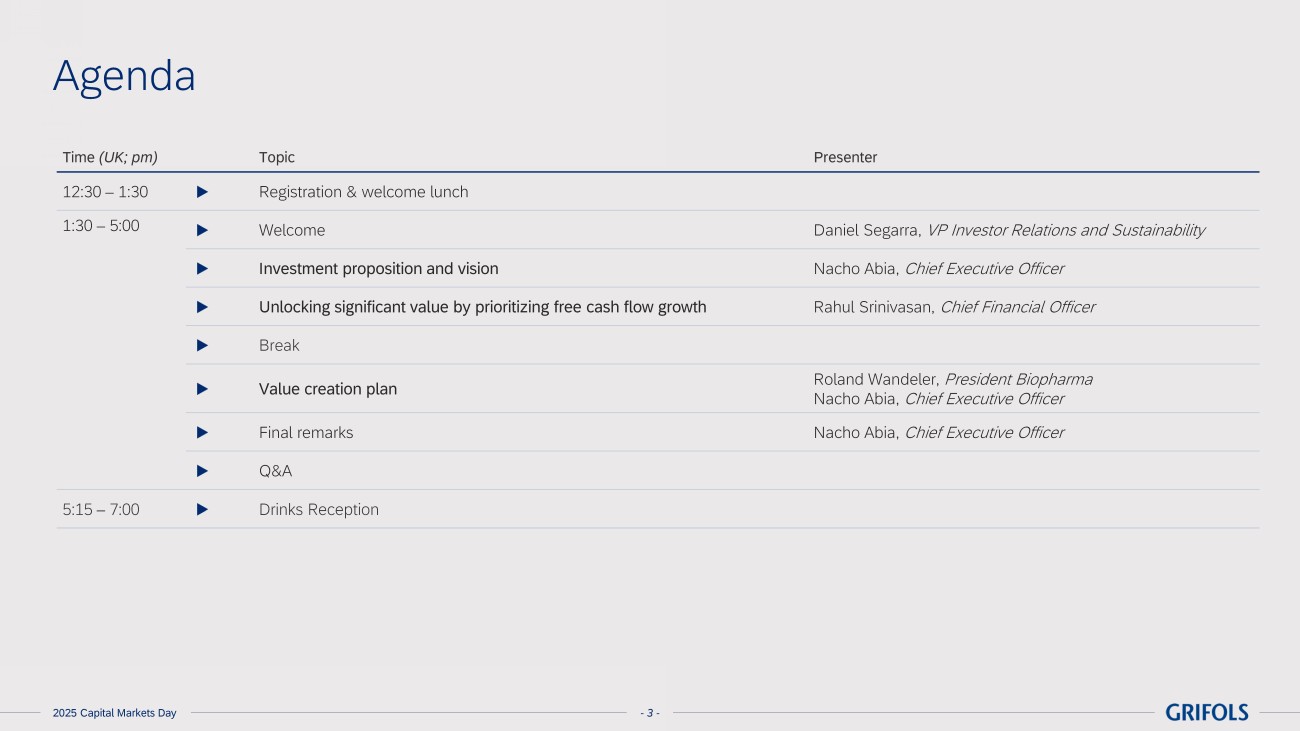Click the Presenter column header
The height and width of the screenshot is (731, 1300).
pyautogui.click(x=845, y=157)
